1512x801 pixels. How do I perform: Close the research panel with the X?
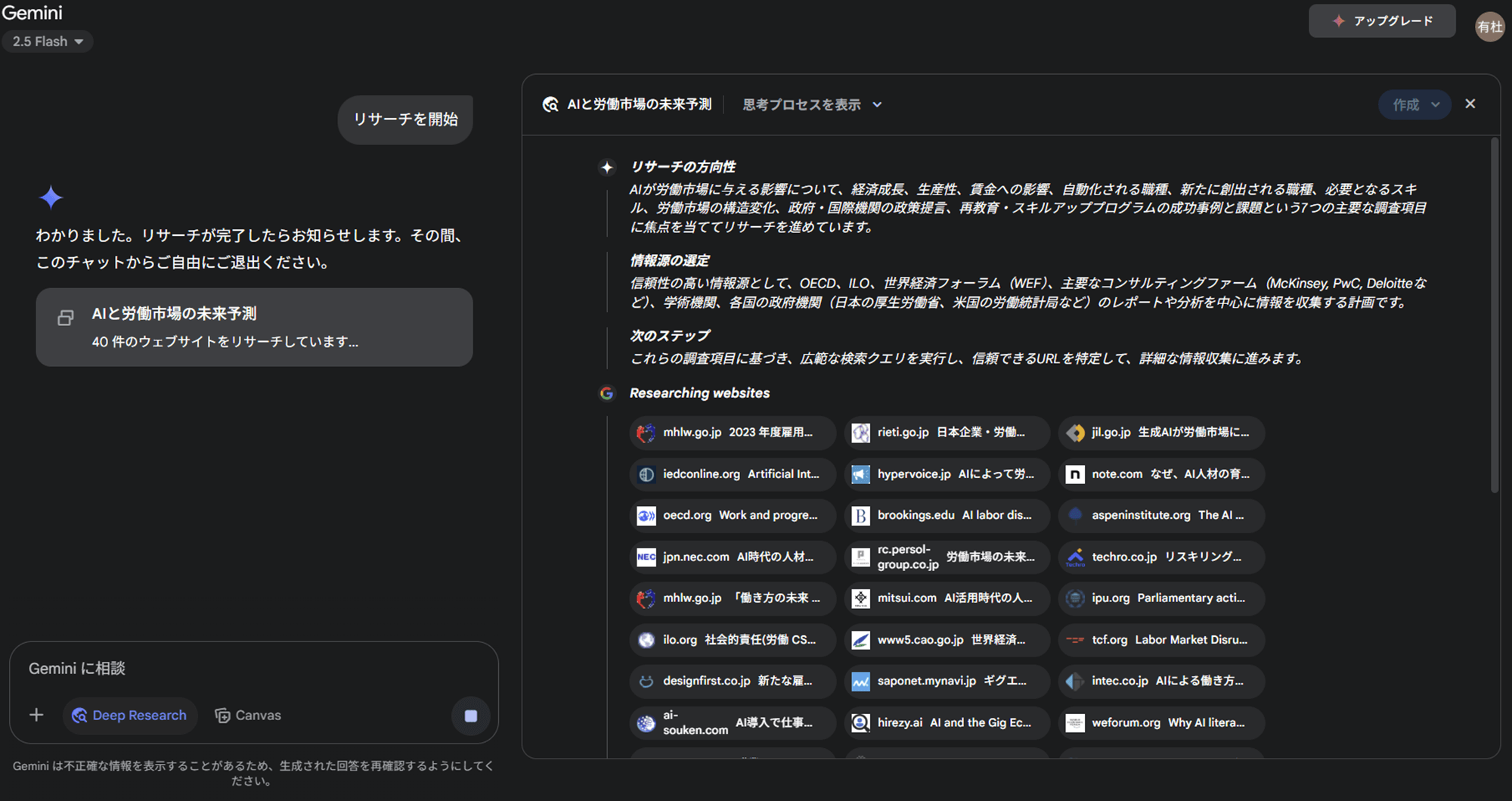[1470, 104]
